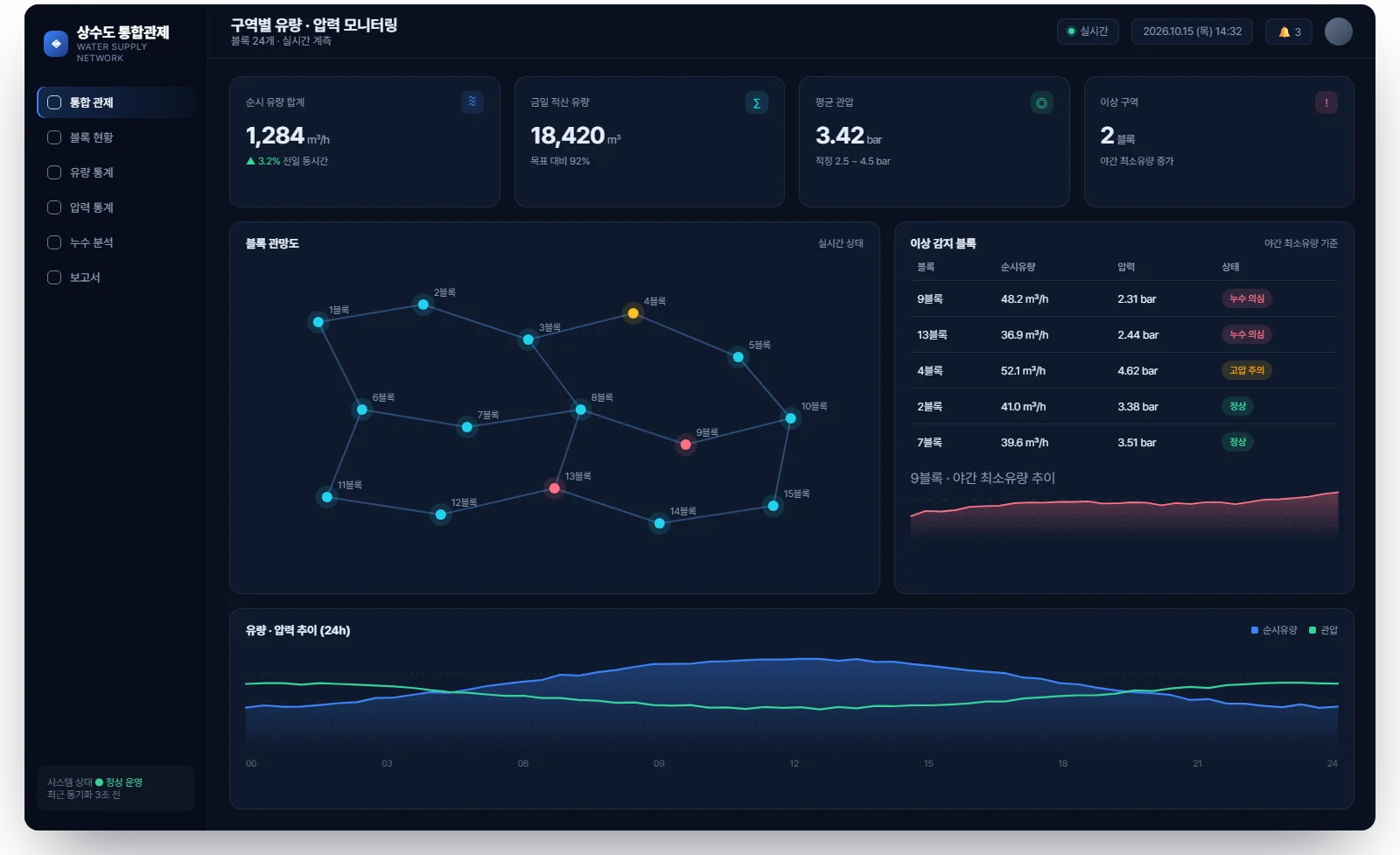This screenshot has width=1400, height=855.
Task: Click the 고압 주의 badge in the 4블록 row
Action: [x=1247, y=370]
